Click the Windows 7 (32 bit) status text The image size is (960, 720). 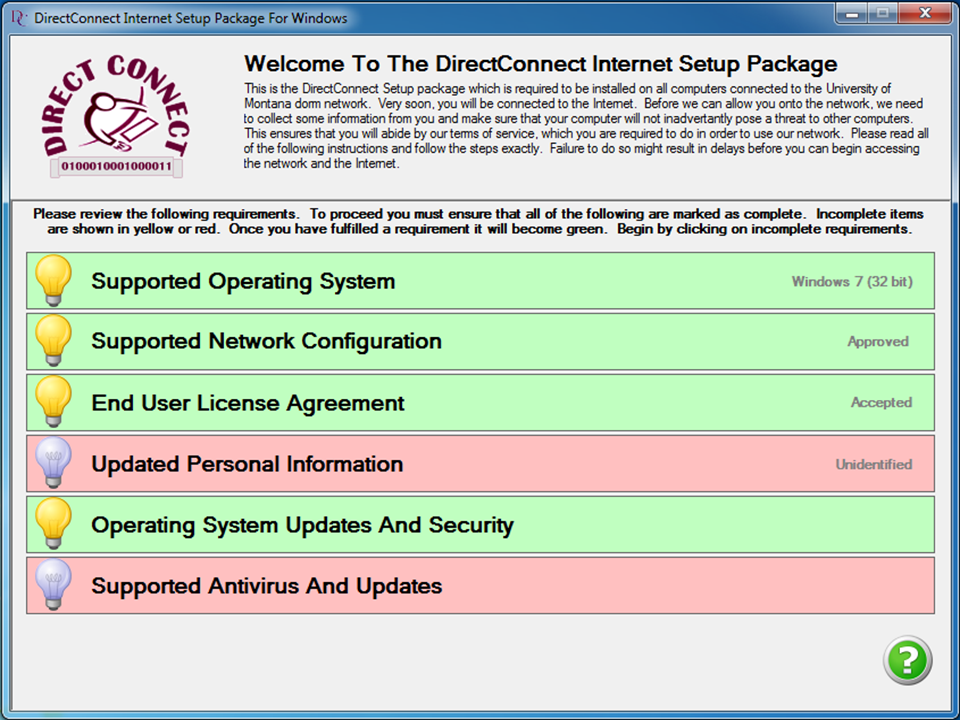coord(852,282)
